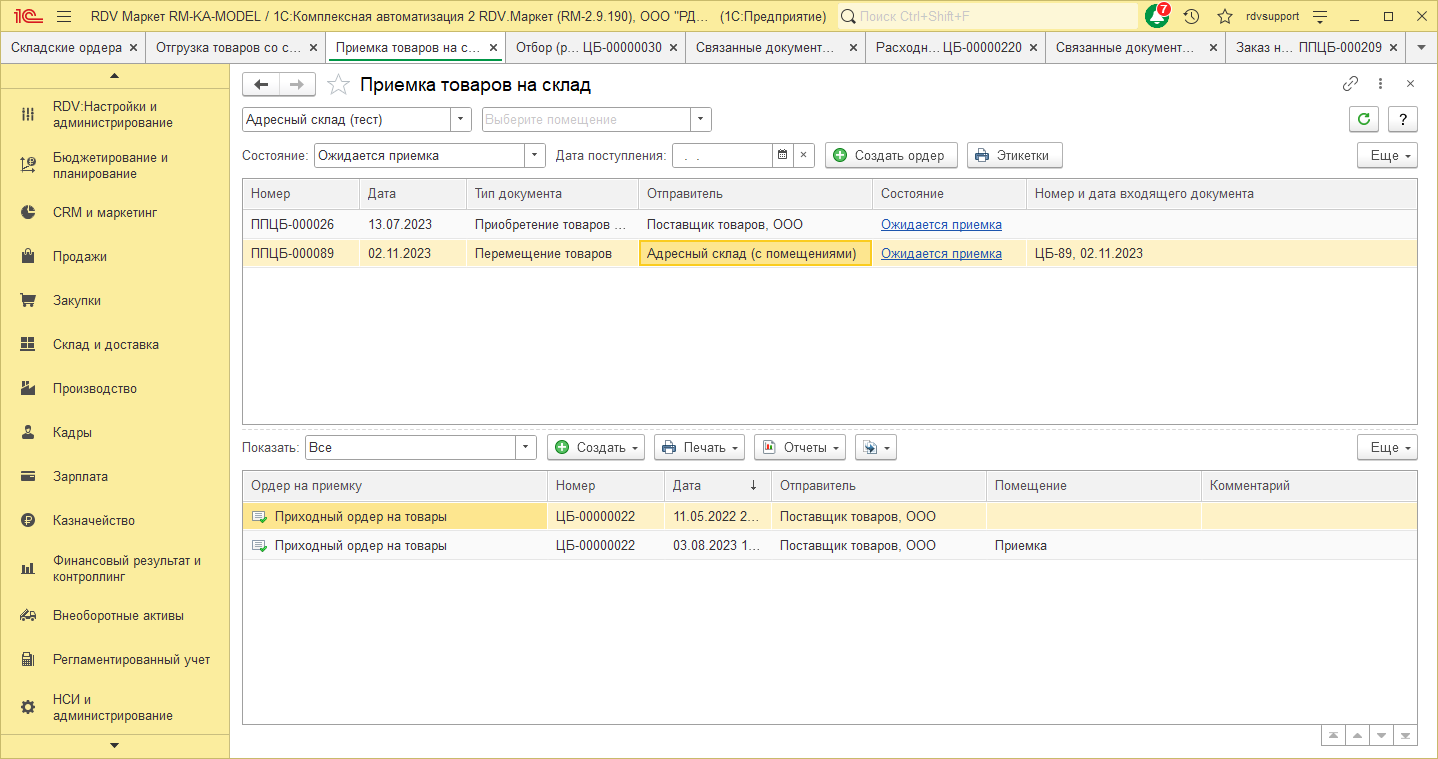Open the main hamburger menu
This screenshot has width=1438, height=759.
(64, 17)
